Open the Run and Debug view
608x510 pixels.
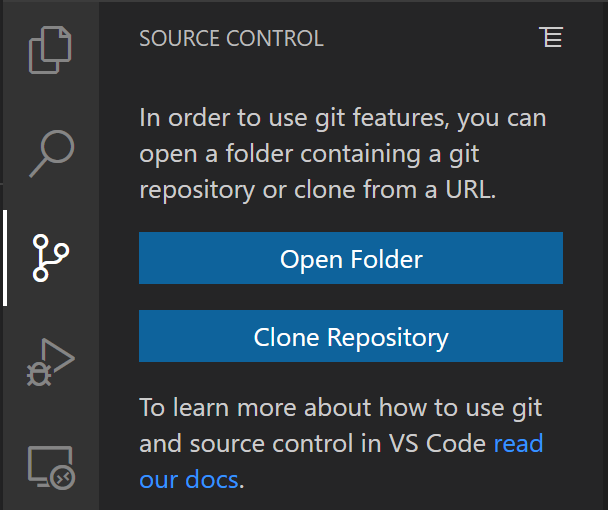tap(51, 362)
